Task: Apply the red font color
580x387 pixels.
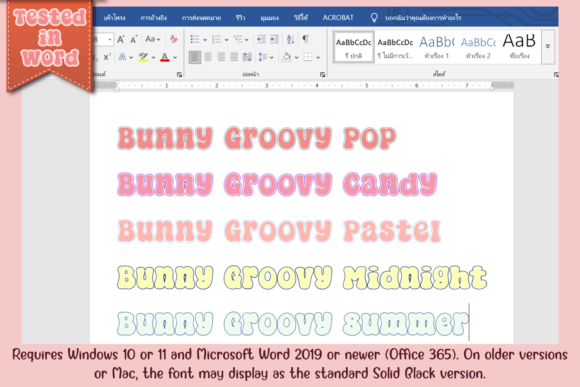Action: pyautogui.click(x=165, y=57)
